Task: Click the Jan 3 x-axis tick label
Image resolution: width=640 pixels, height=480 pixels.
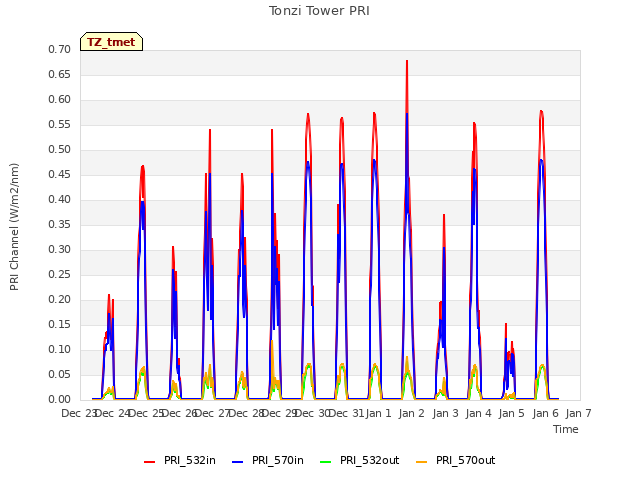Action: 445,413
